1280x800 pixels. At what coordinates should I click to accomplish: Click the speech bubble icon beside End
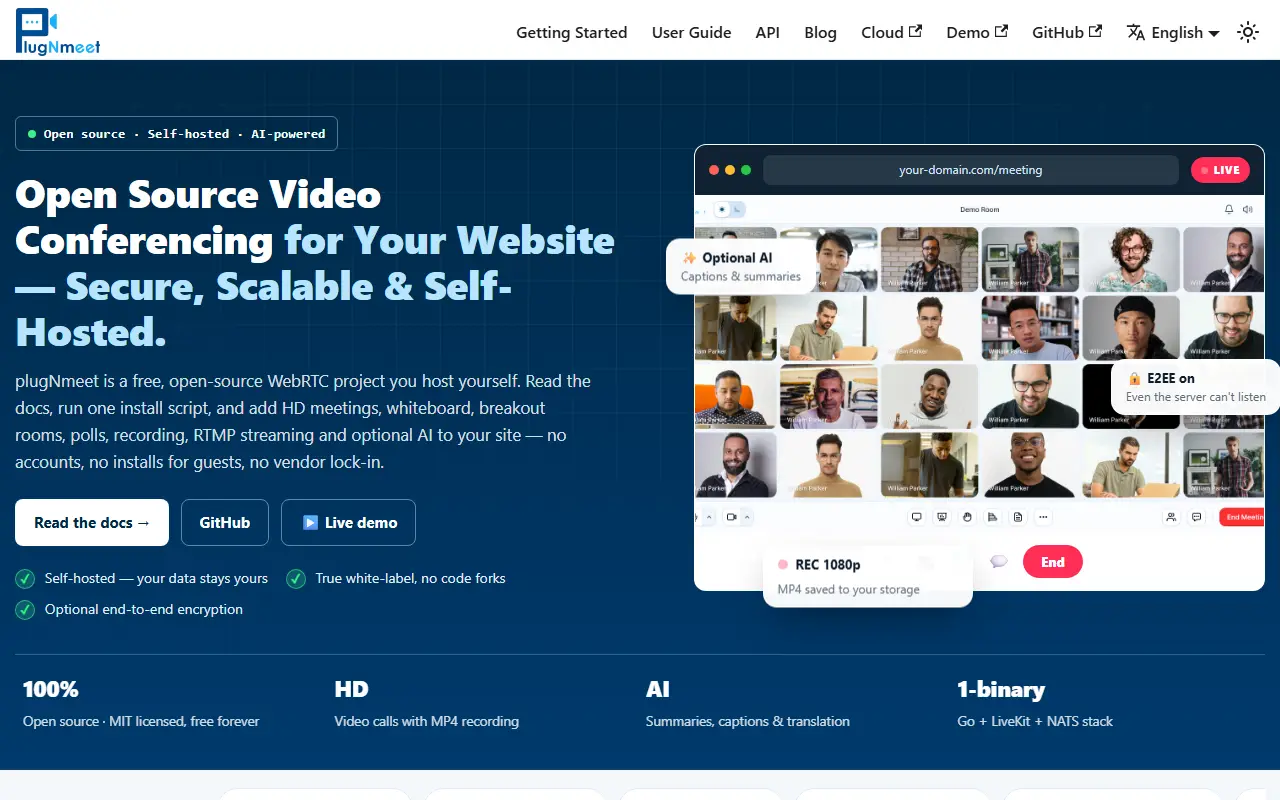(998, 562)
